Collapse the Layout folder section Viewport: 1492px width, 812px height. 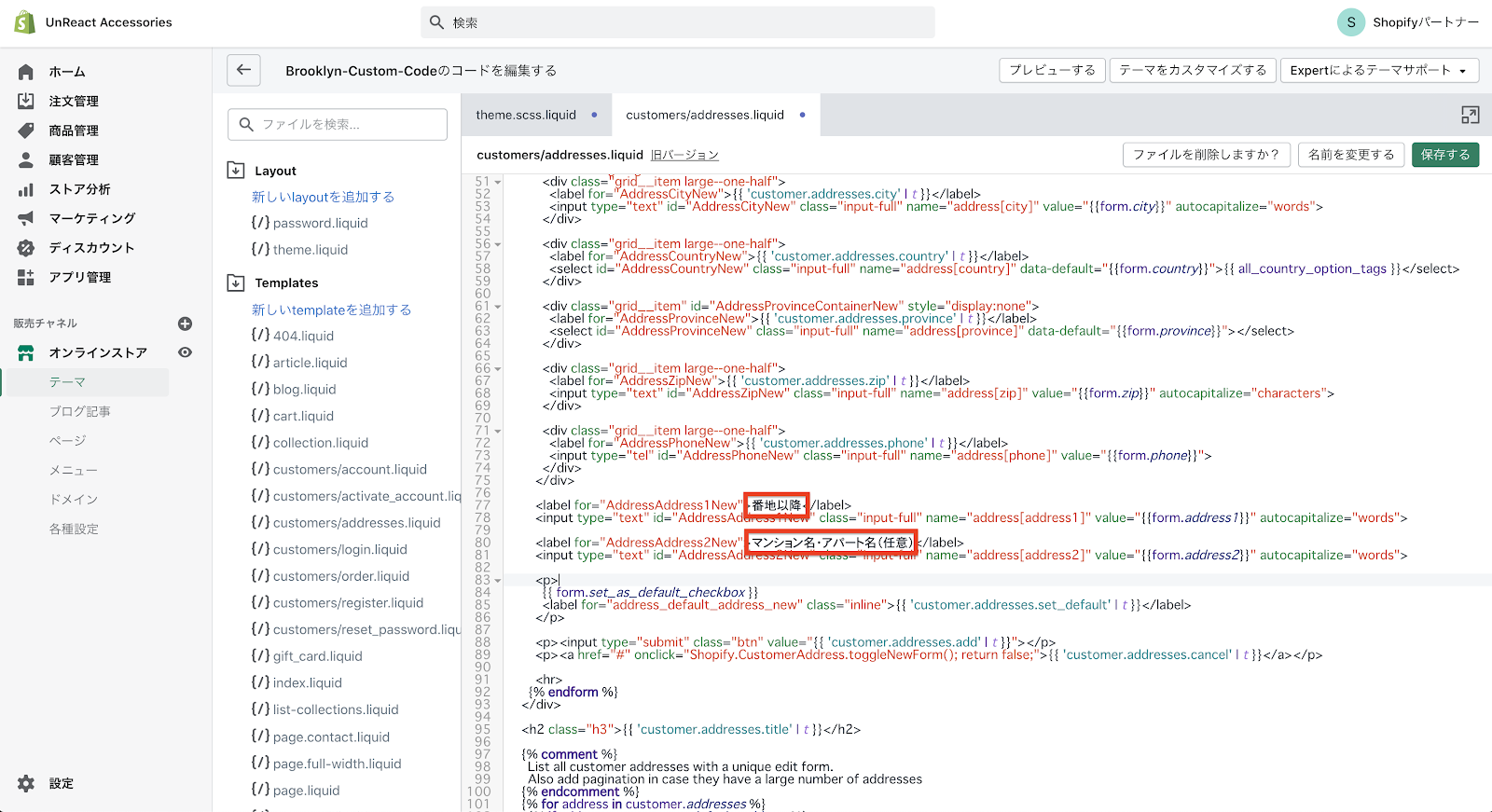click(x=236, y=171)
